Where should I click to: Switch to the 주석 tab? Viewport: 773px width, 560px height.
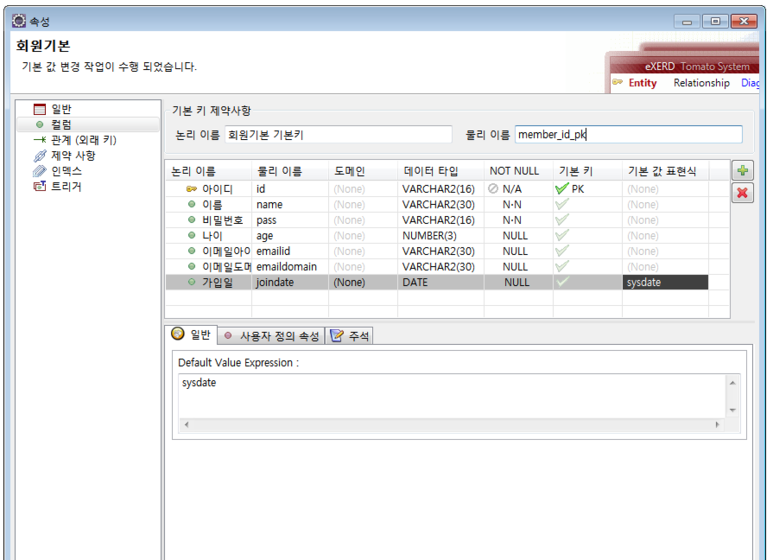pos(350,336)
